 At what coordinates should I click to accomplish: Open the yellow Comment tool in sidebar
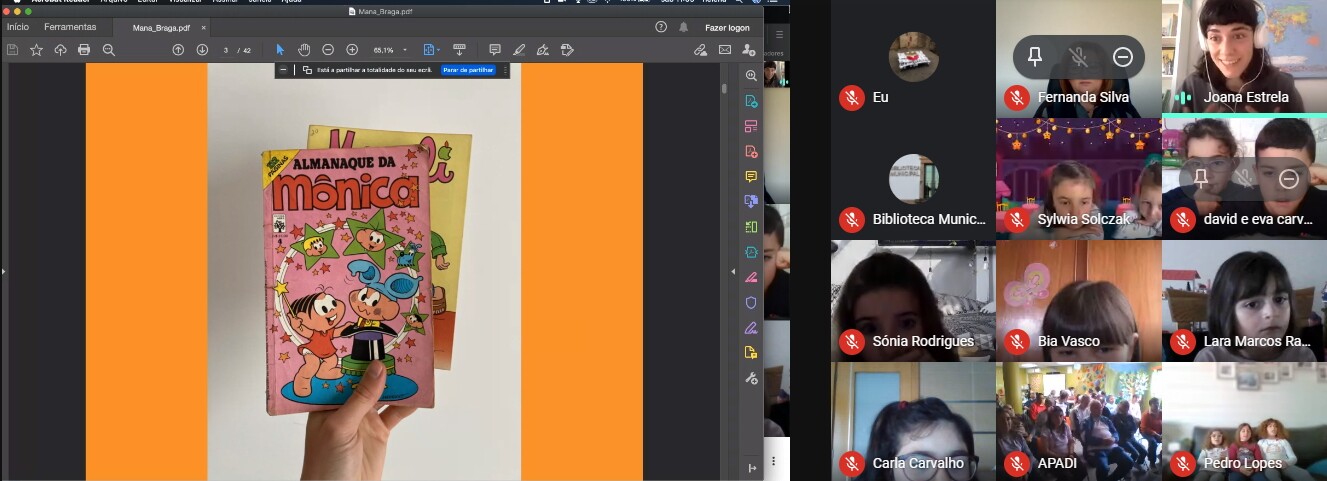(751, 176)
